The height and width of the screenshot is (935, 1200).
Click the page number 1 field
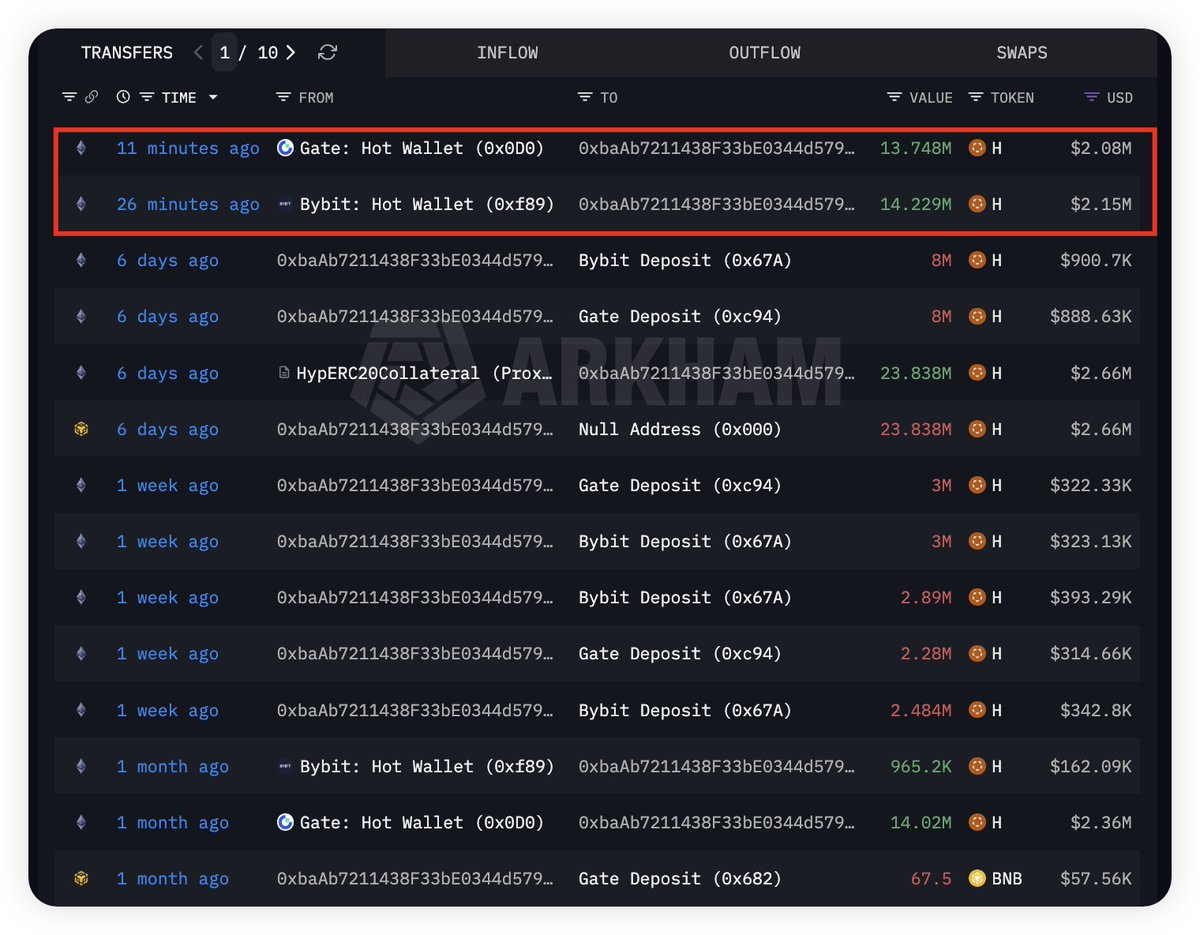coord(225,52)
